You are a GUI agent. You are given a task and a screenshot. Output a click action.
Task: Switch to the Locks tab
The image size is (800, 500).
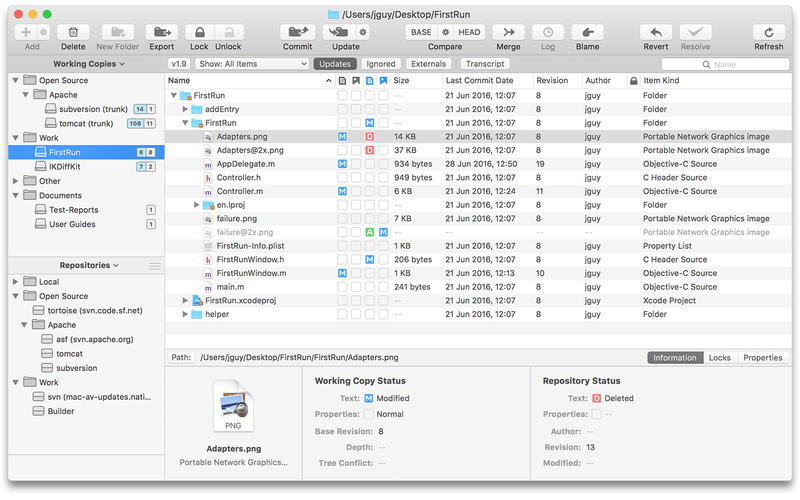point(719,357)
